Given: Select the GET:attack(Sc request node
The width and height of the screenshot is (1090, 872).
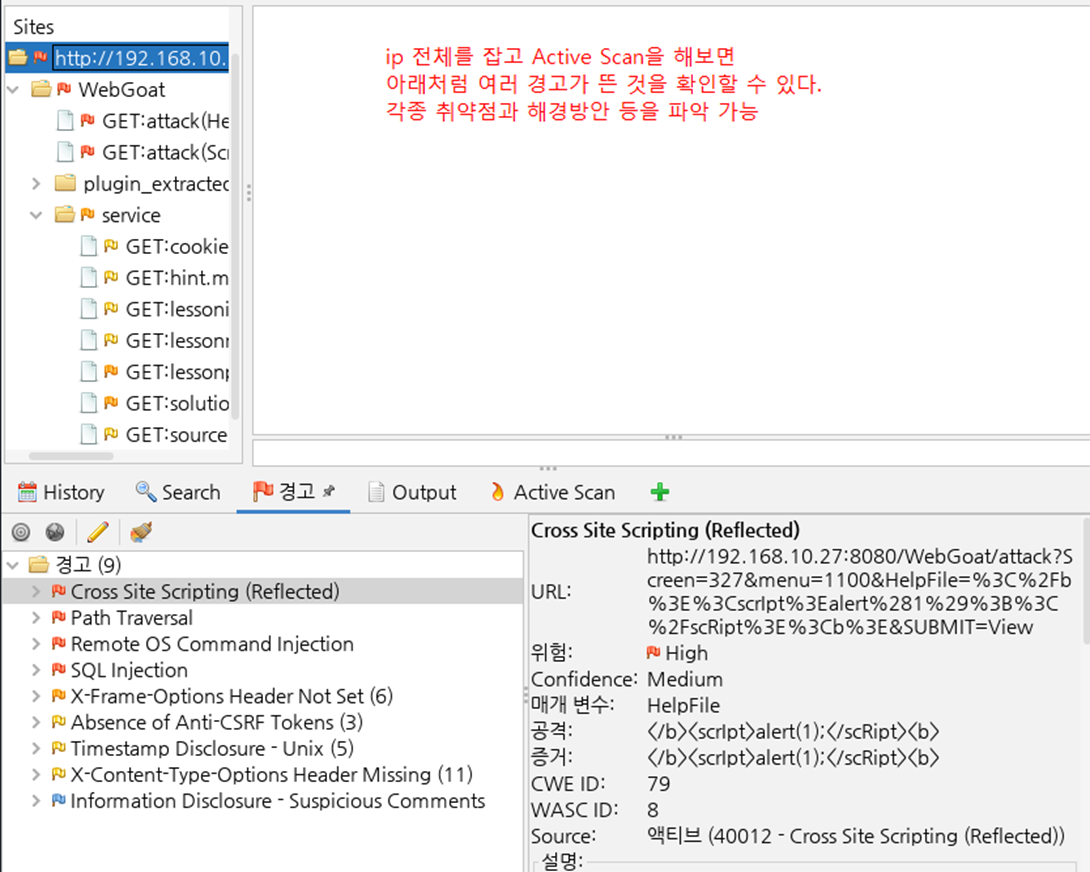Looking at the screenshot, I should 165,152.
